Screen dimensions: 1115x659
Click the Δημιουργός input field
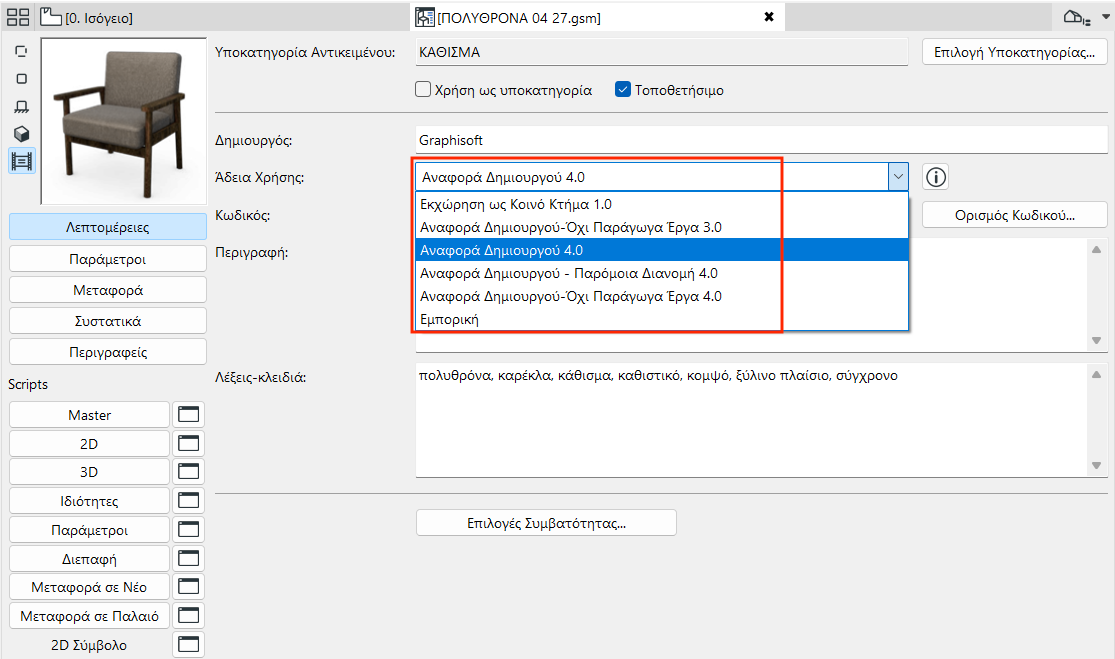tap(762, 140)
